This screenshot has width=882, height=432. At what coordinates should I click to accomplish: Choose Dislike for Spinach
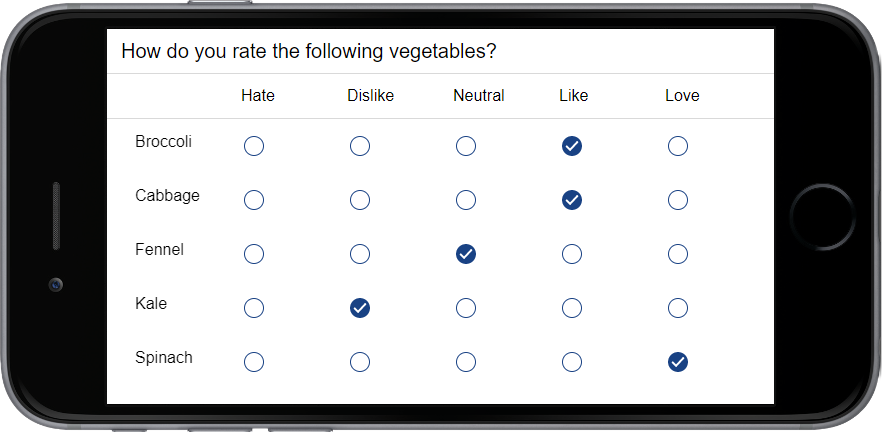[x=360, y=362]
